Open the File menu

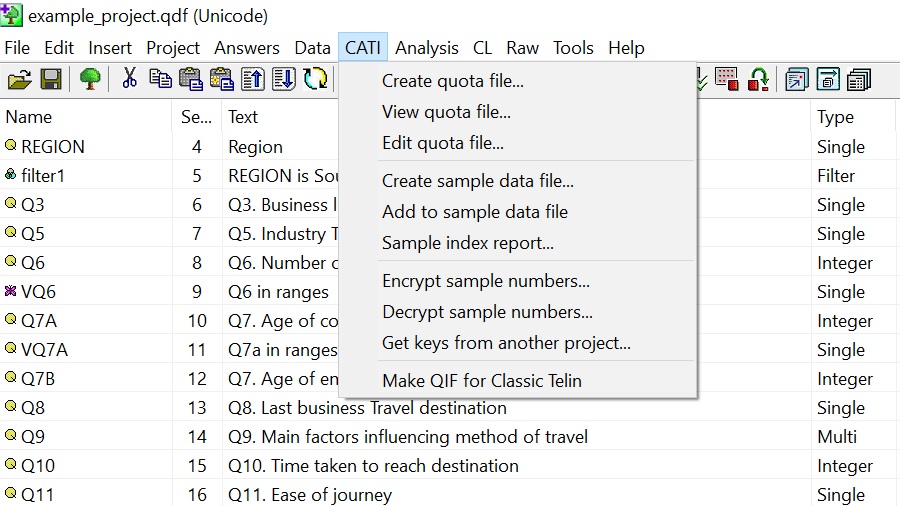tap(17, 48)
